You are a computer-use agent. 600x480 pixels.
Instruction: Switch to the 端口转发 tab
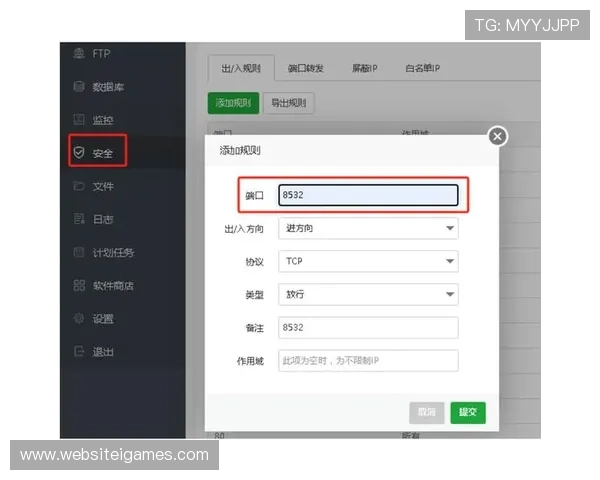pos(305,68)
